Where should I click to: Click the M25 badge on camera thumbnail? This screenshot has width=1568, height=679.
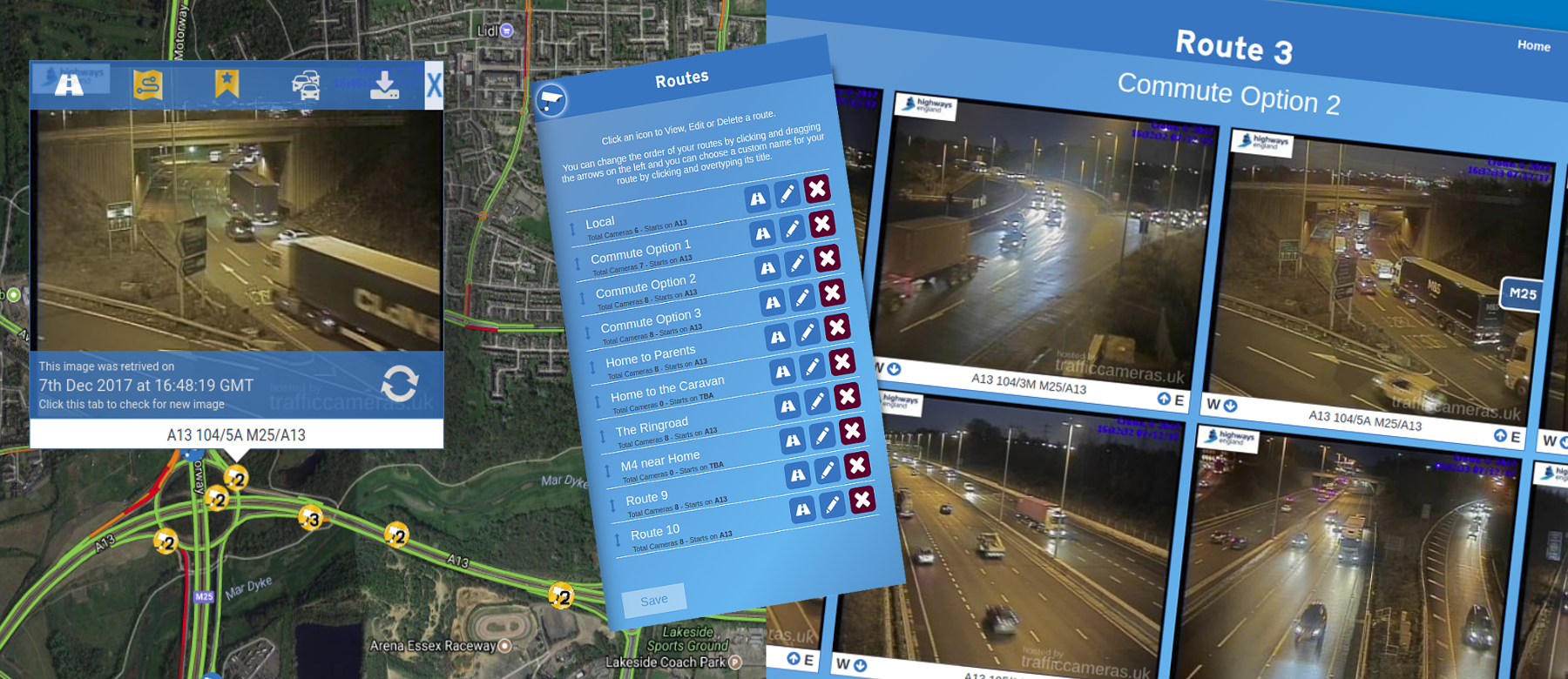(x=1522, y=293)
